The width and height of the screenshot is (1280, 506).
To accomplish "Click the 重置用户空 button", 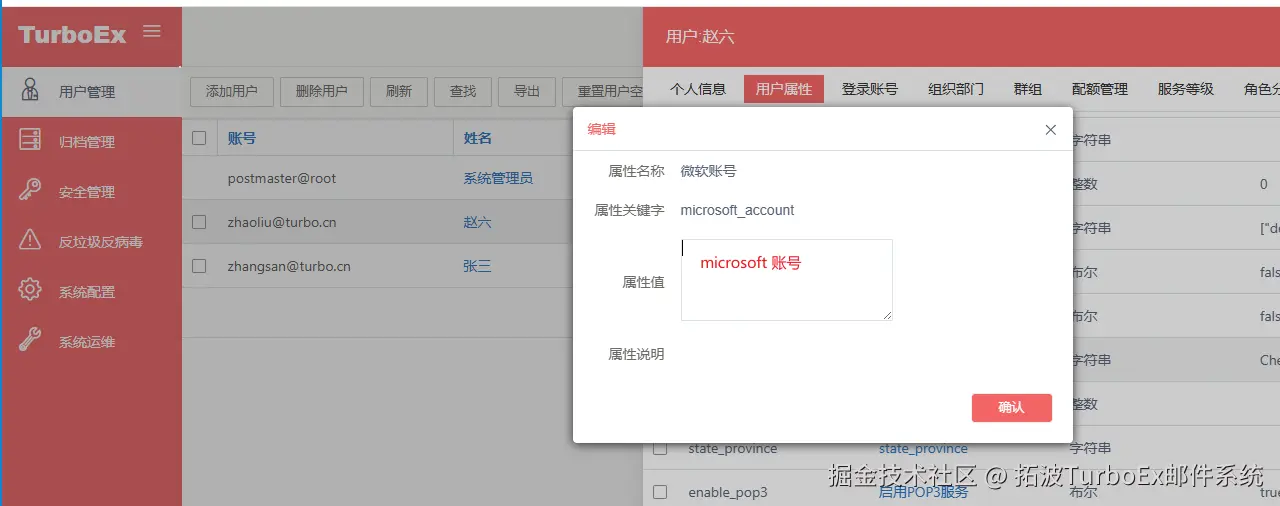I will tap(603, 91).
